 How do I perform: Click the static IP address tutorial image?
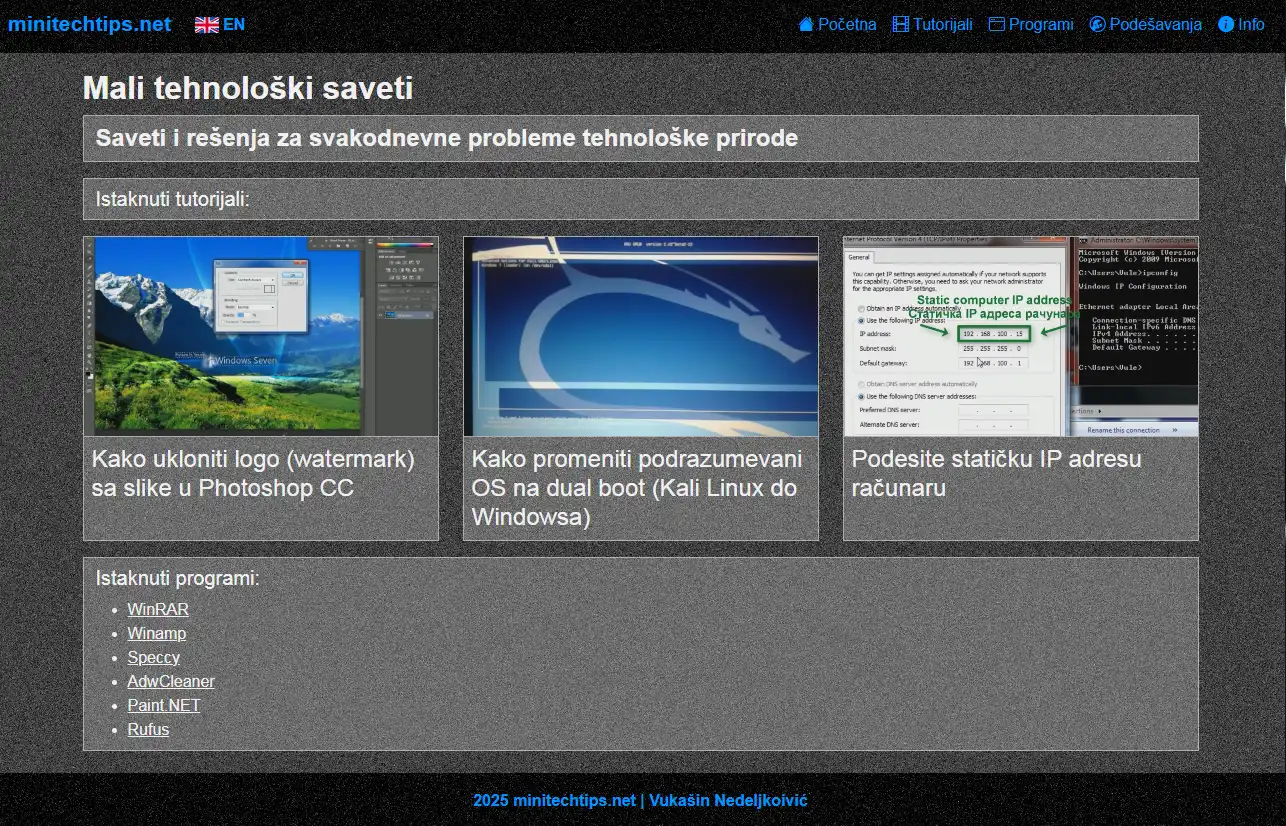1020,336
